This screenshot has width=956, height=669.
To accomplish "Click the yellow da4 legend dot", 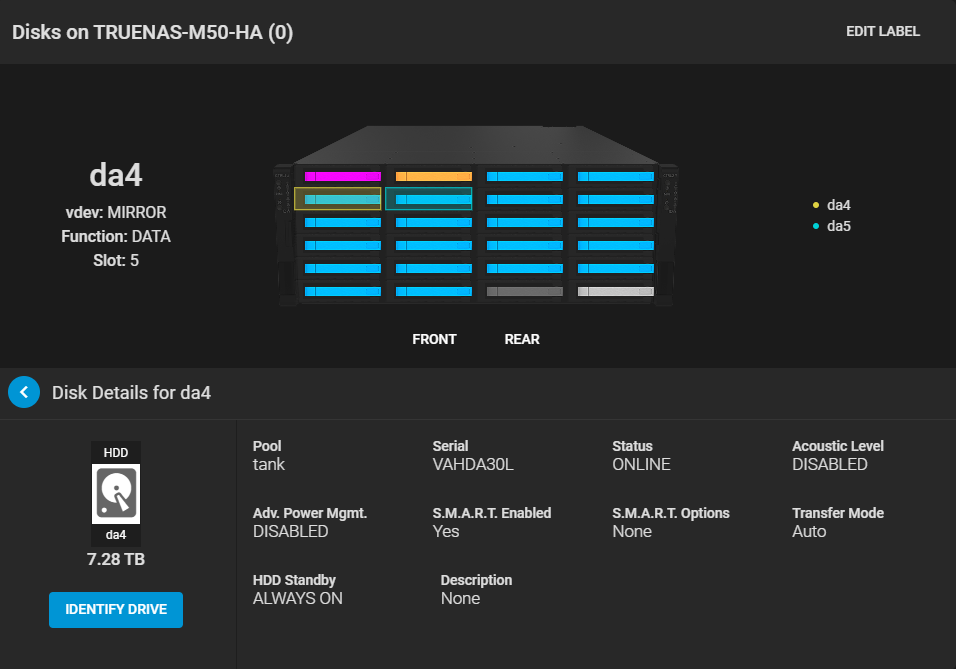I will point(816,205).
